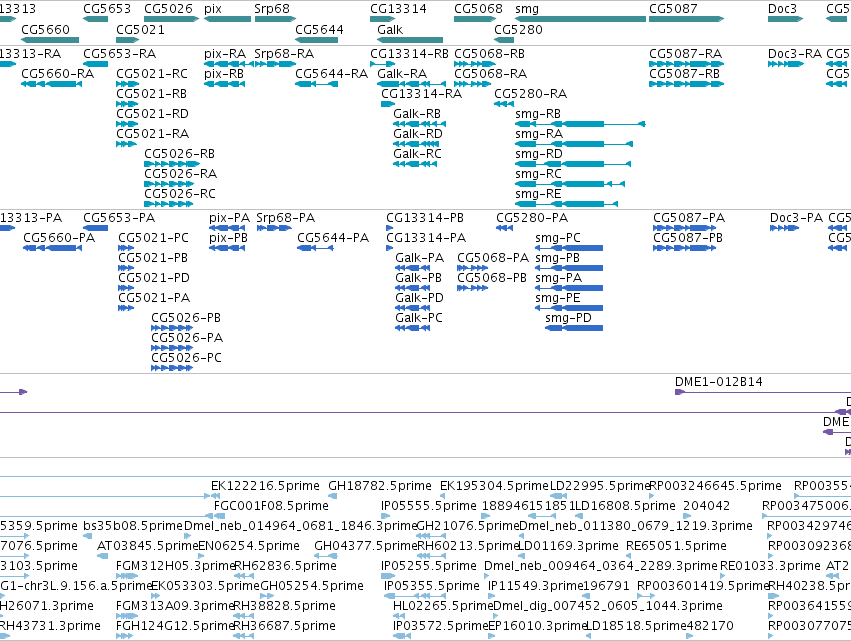851x641 pixels.
Task: Click the Galk-PA protein glyph
Action: click(412, 268)
